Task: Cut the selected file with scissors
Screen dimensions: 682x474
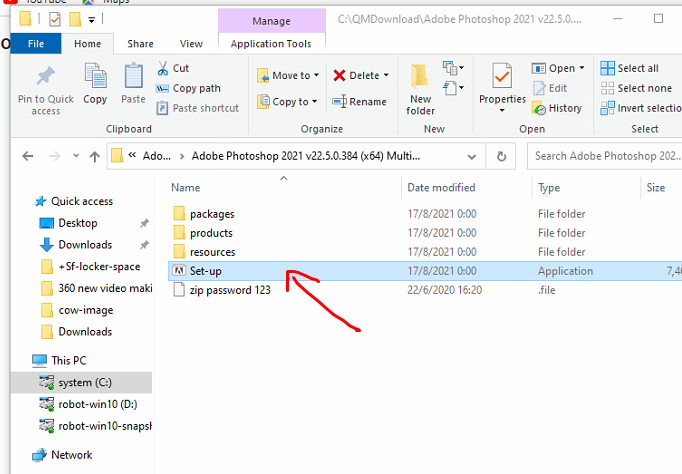Action: coord(173,68)
